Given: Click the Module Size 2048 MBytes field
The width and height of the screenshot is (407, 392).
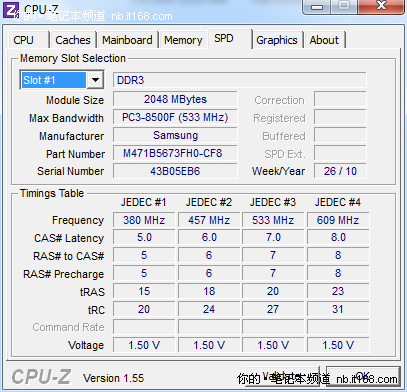Looking at the screenshot, I should (175, 99).
